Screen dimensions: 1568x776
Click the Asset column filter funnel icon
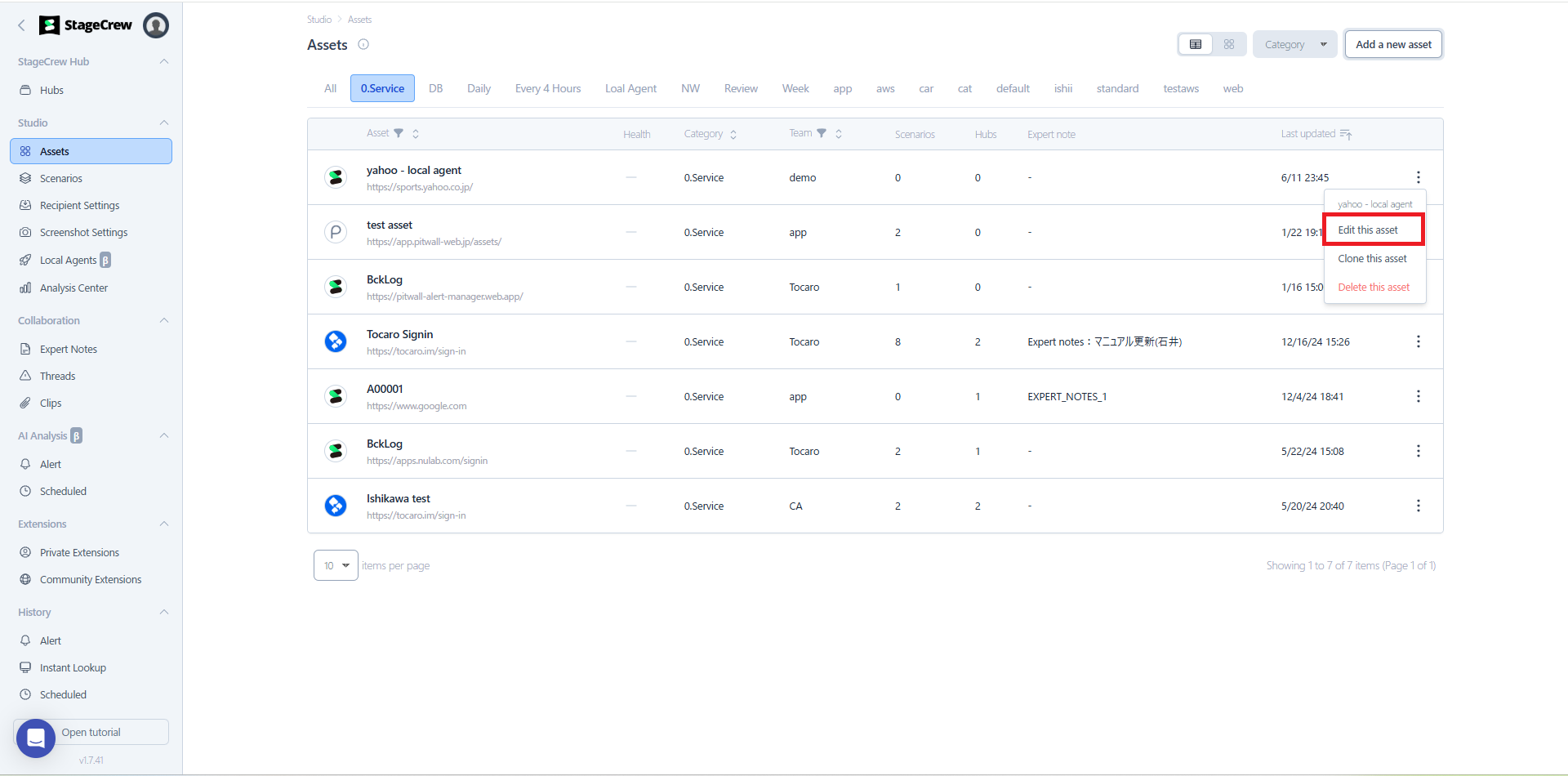(x=399, y=133)
